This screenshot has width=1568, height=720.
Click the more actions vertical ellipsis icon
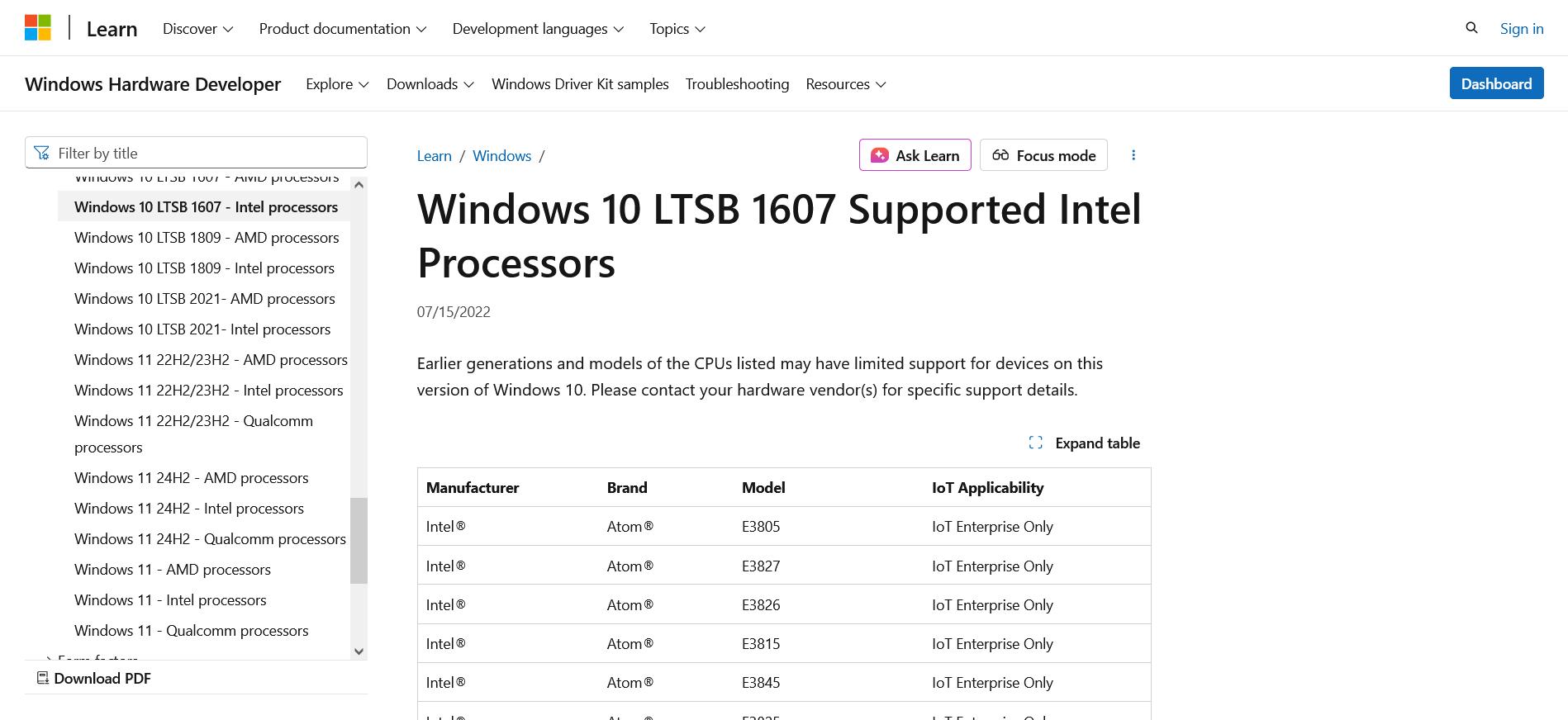[1133, 155]
